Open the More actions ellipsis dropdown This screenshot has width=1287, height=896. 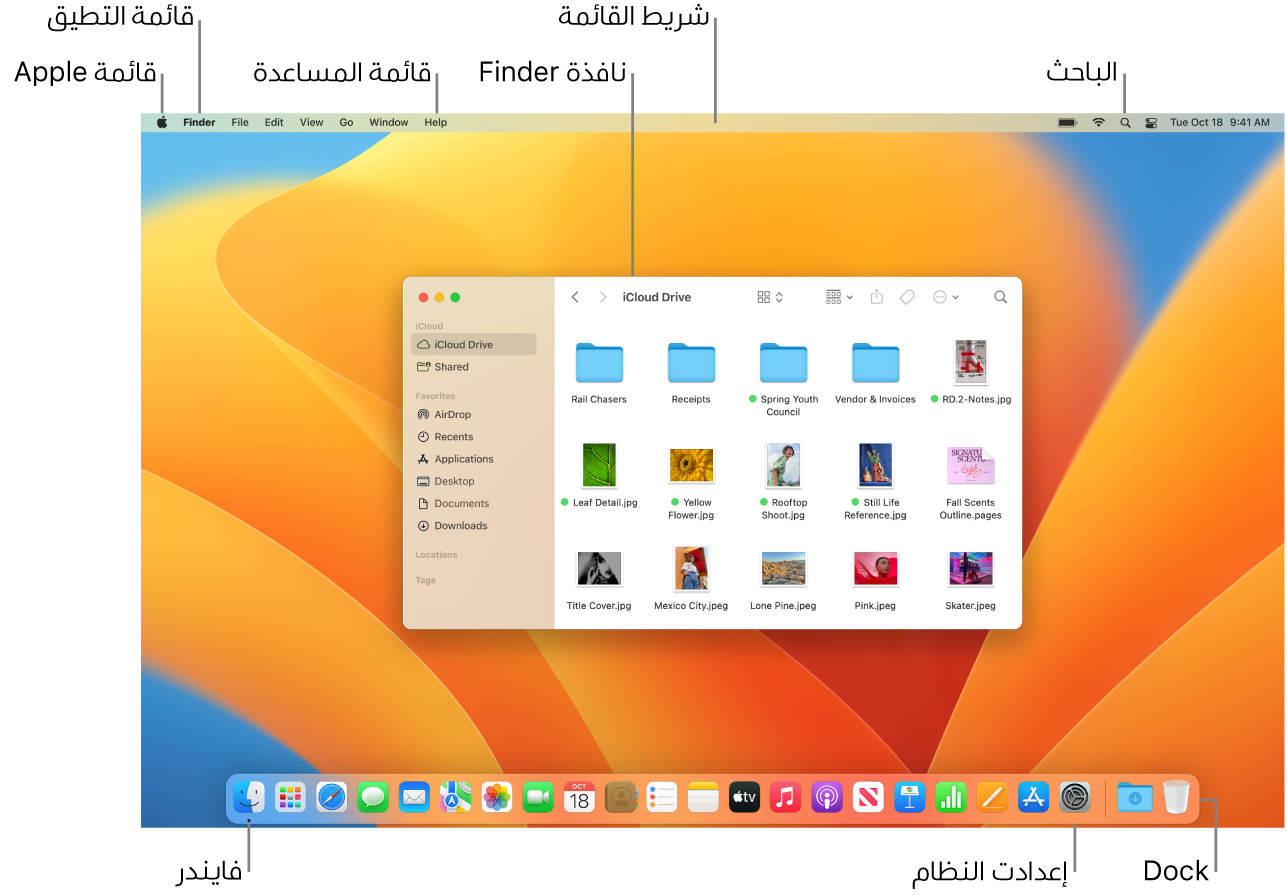(x=945, y=297)
